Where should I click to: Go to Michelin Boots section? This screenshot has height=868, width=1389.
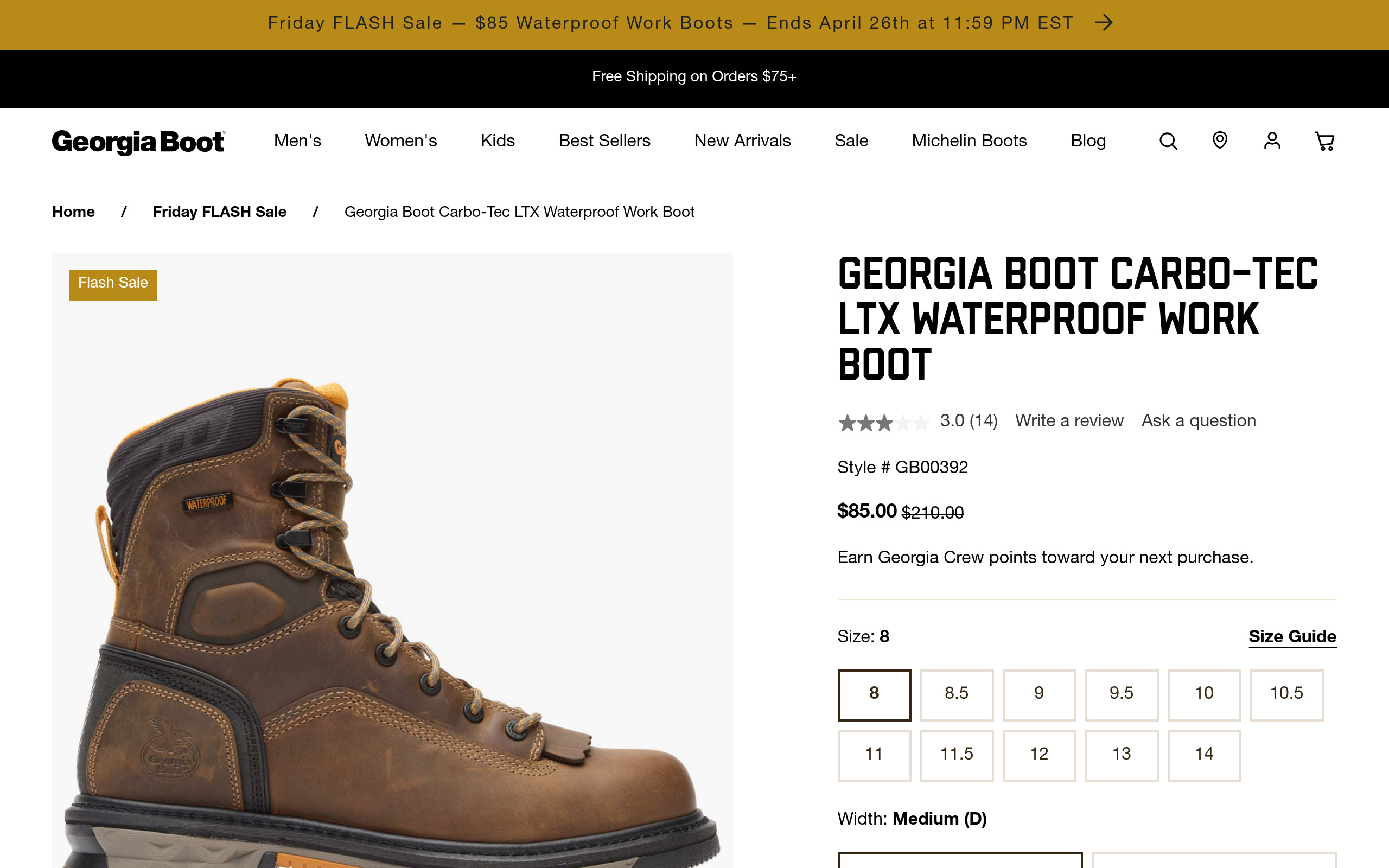pos(969,141)
